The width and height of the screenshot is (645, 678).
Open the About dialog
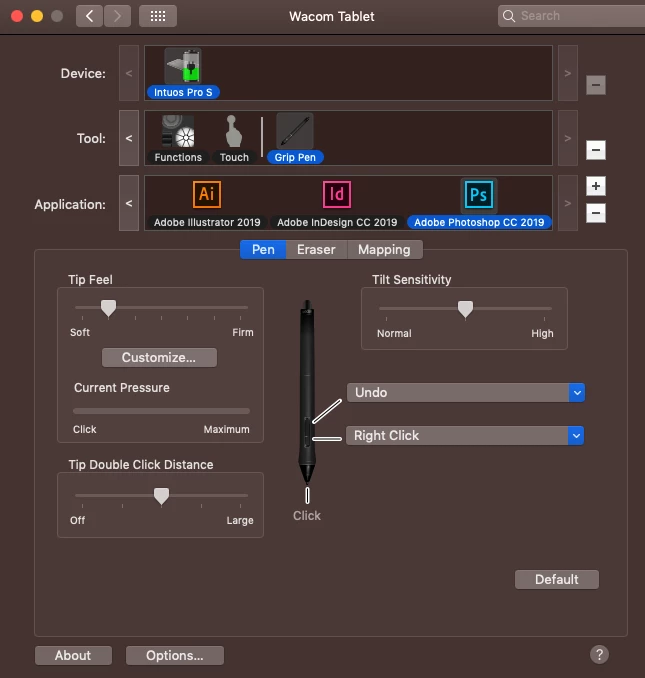click(73, 656)
